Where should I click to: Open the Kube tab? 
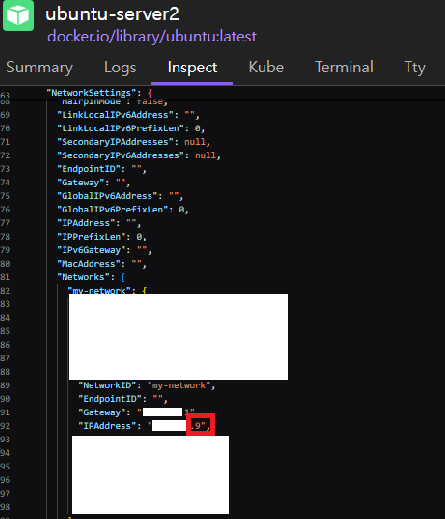(266, 67)
